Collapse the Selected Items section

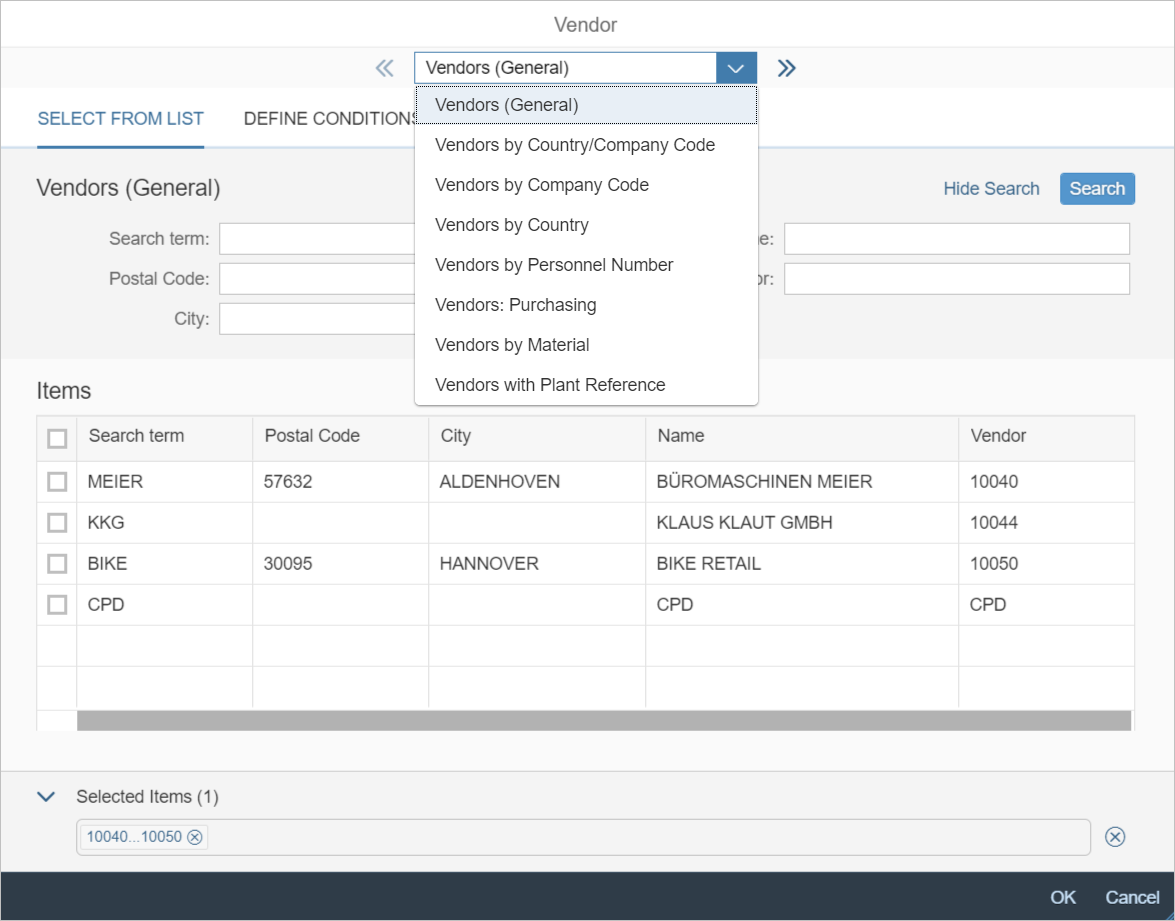pyautogui.click(x=45, y=797)
